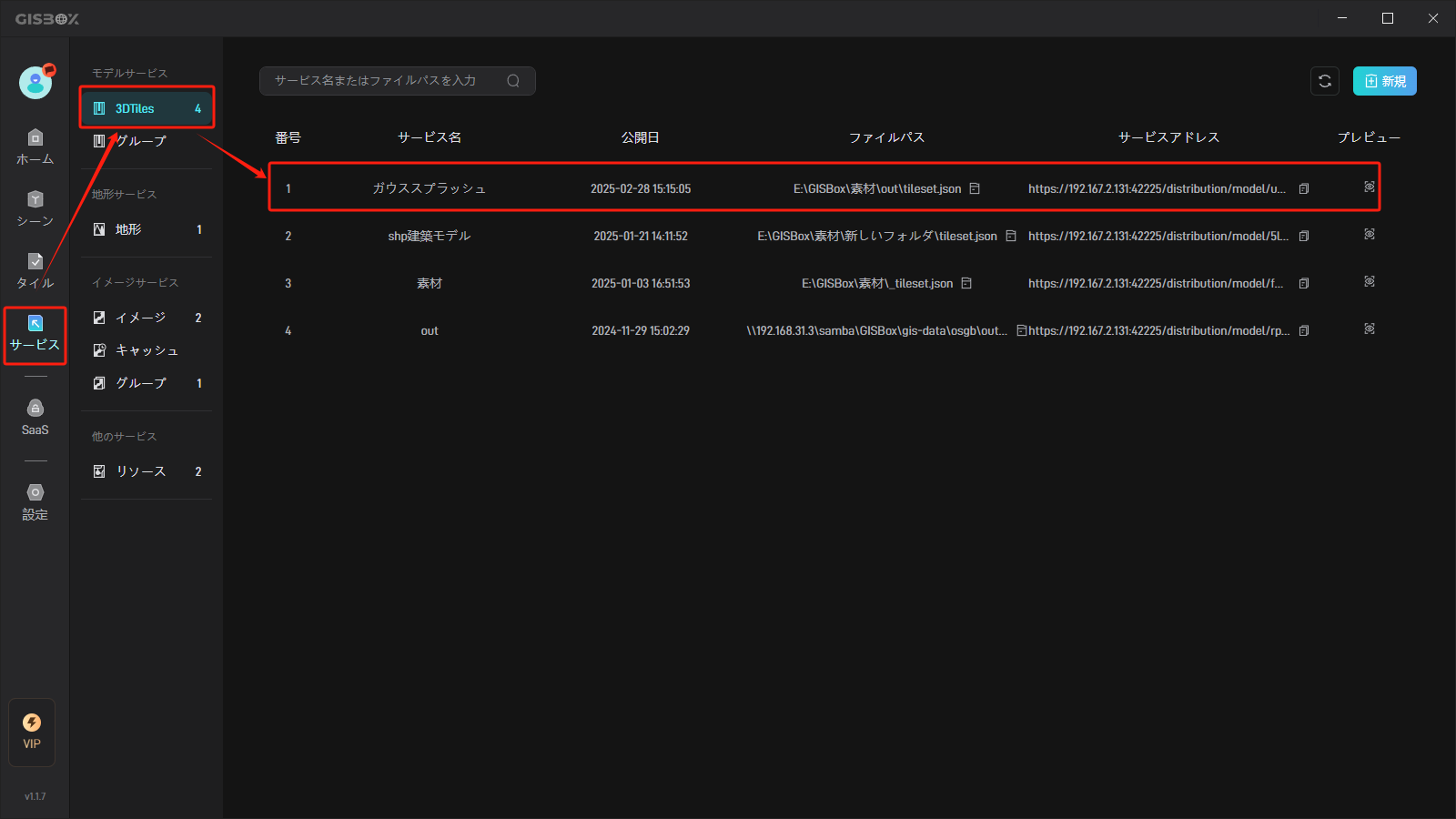
Task: Click the shp建築モデル service name
Action: 430,236
